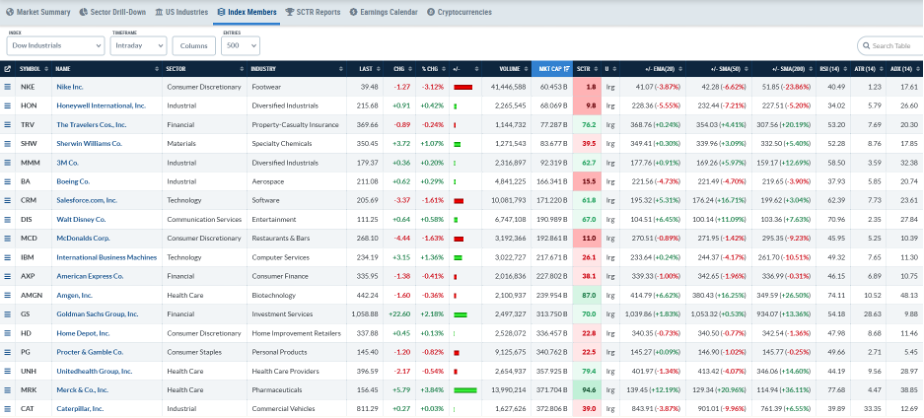Expand the 500 entries dropdown
924x418 pixels.
tap(240, 45)
